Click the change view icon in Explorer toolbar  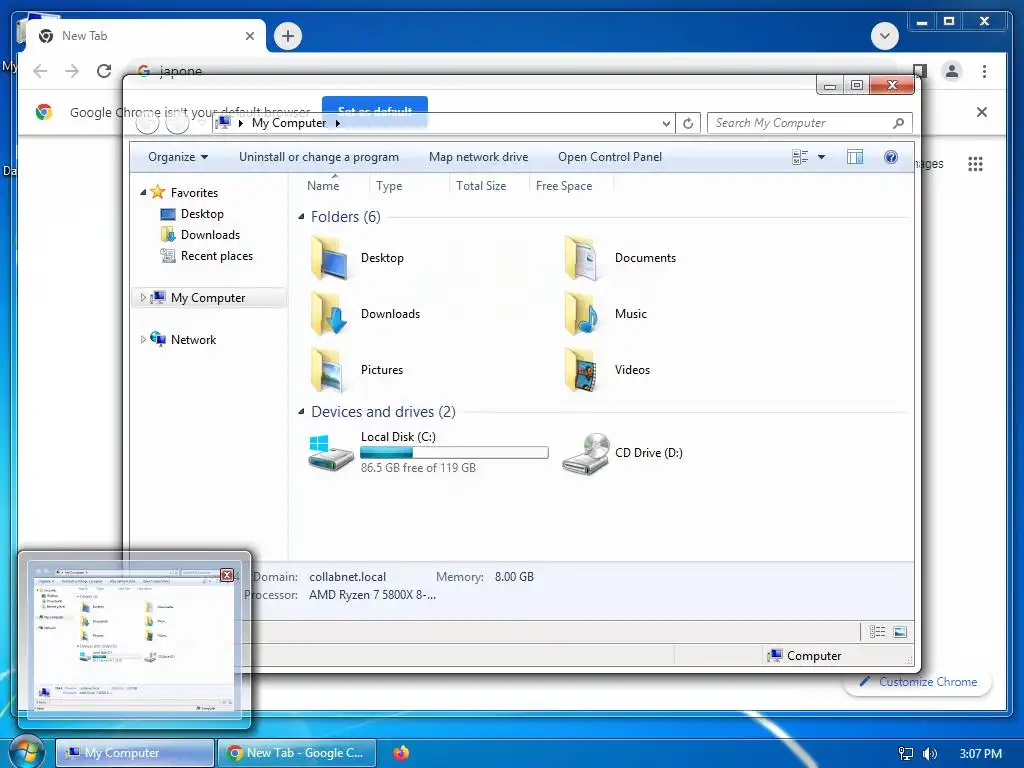(x=800, y=157)
